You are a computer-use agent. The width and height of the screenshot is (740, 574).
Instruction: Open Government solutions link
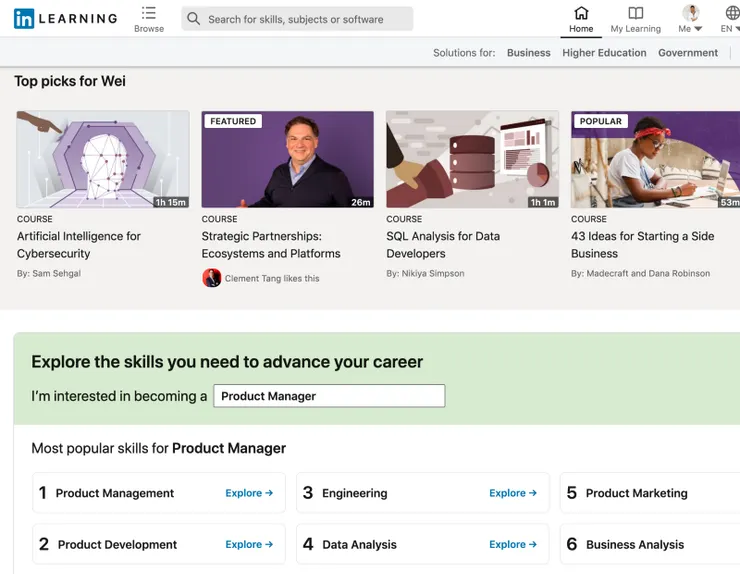[687, 53]
